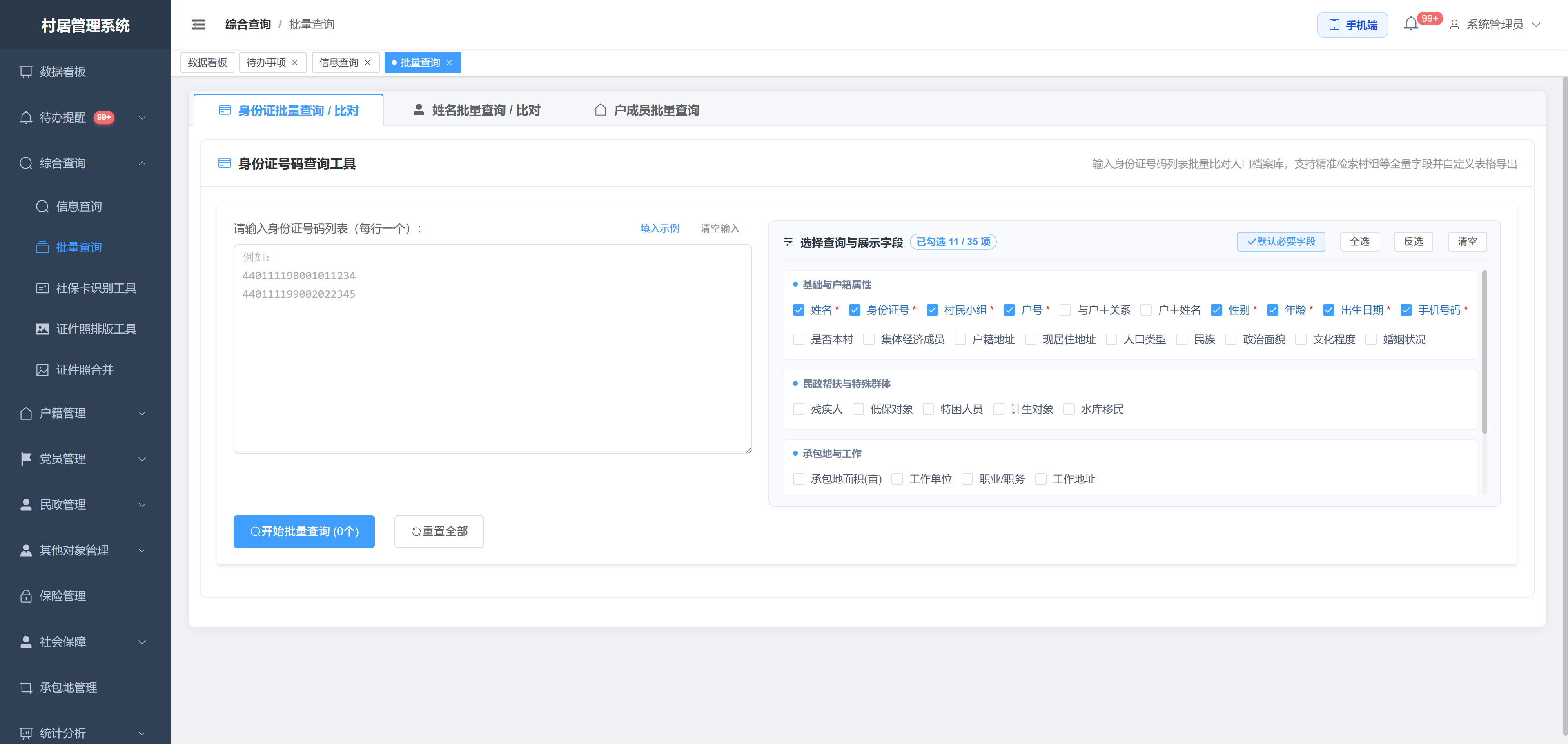Check the 与户主关系 checkbox
The image size is (1568, 744).
[1065, 310]
